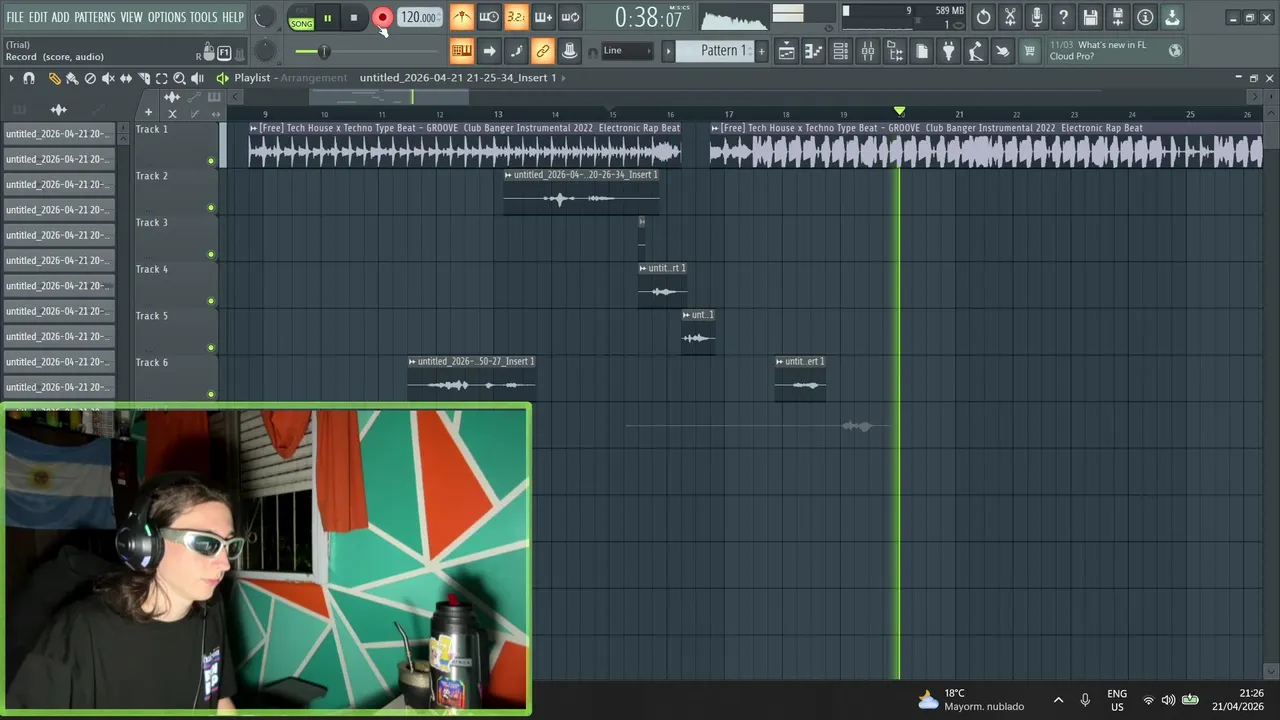Viewport: 1280px width, 720px height.
Task: Toggle loop recording
Action: (x=570, y=17)
